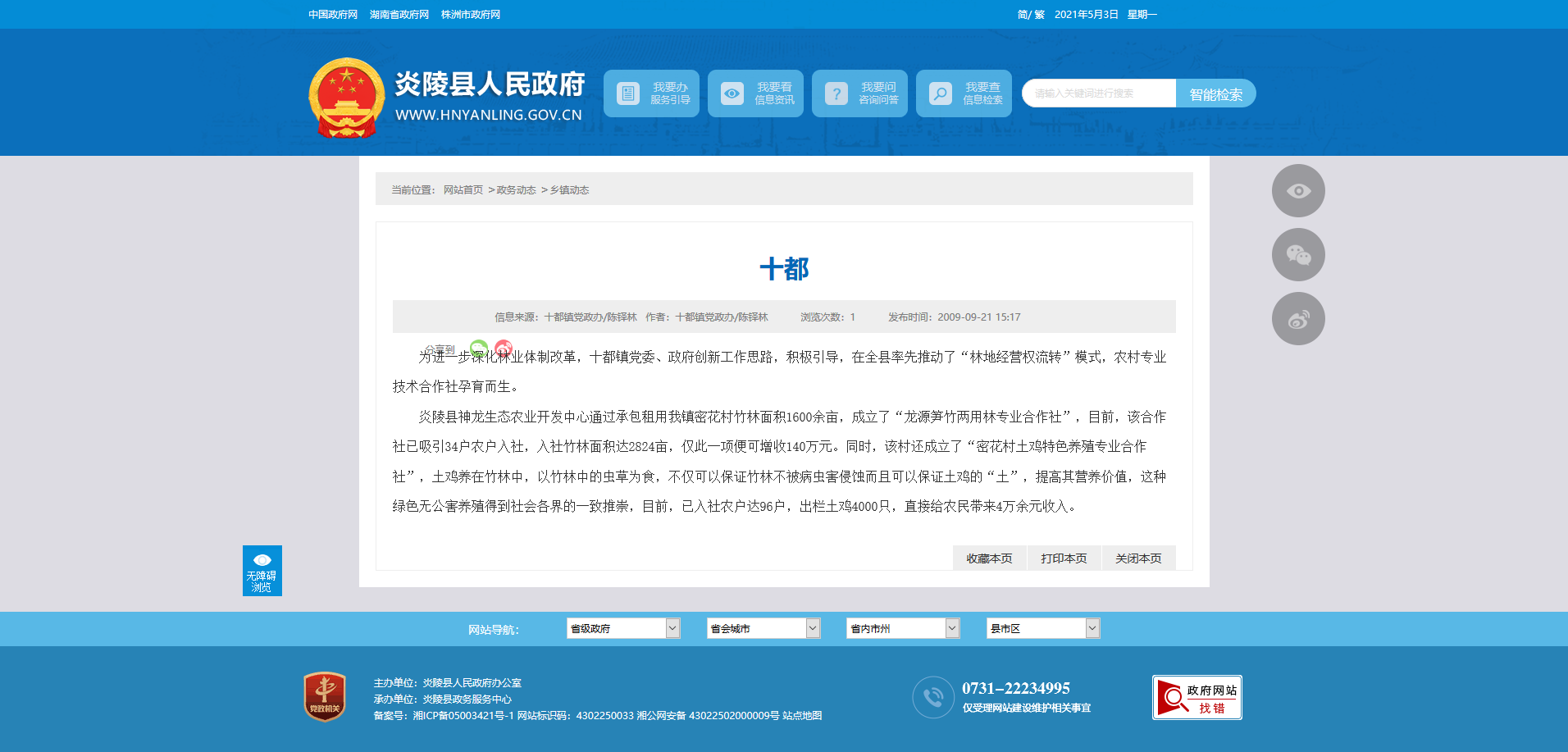Expand the 省级政府 dropdown
The width and height of the screenshot is (1568, 752).
622,628
